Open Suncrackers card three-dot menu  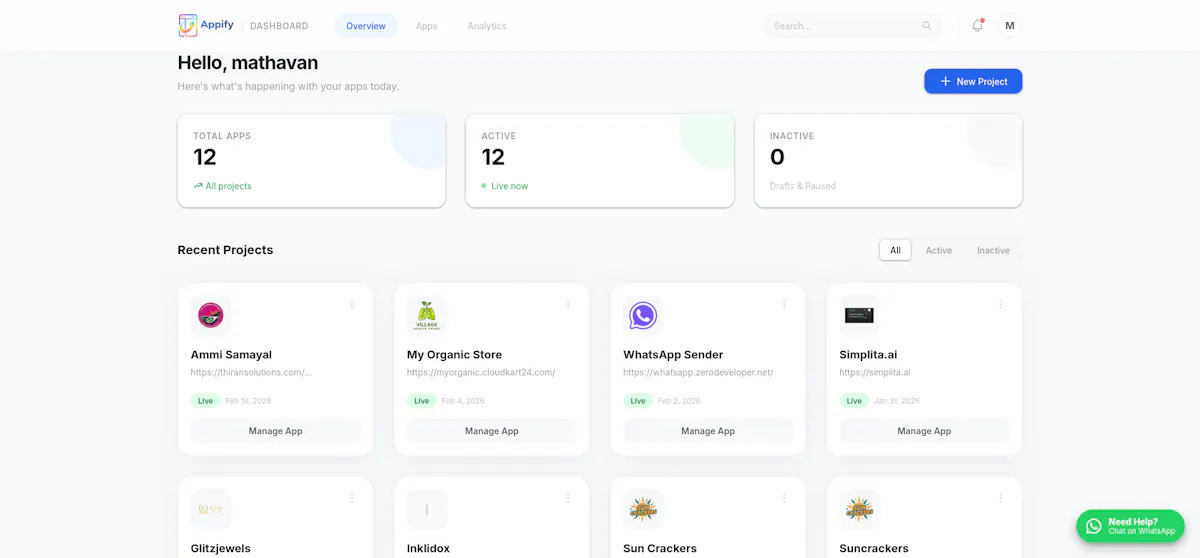(x=1000, y=498)
